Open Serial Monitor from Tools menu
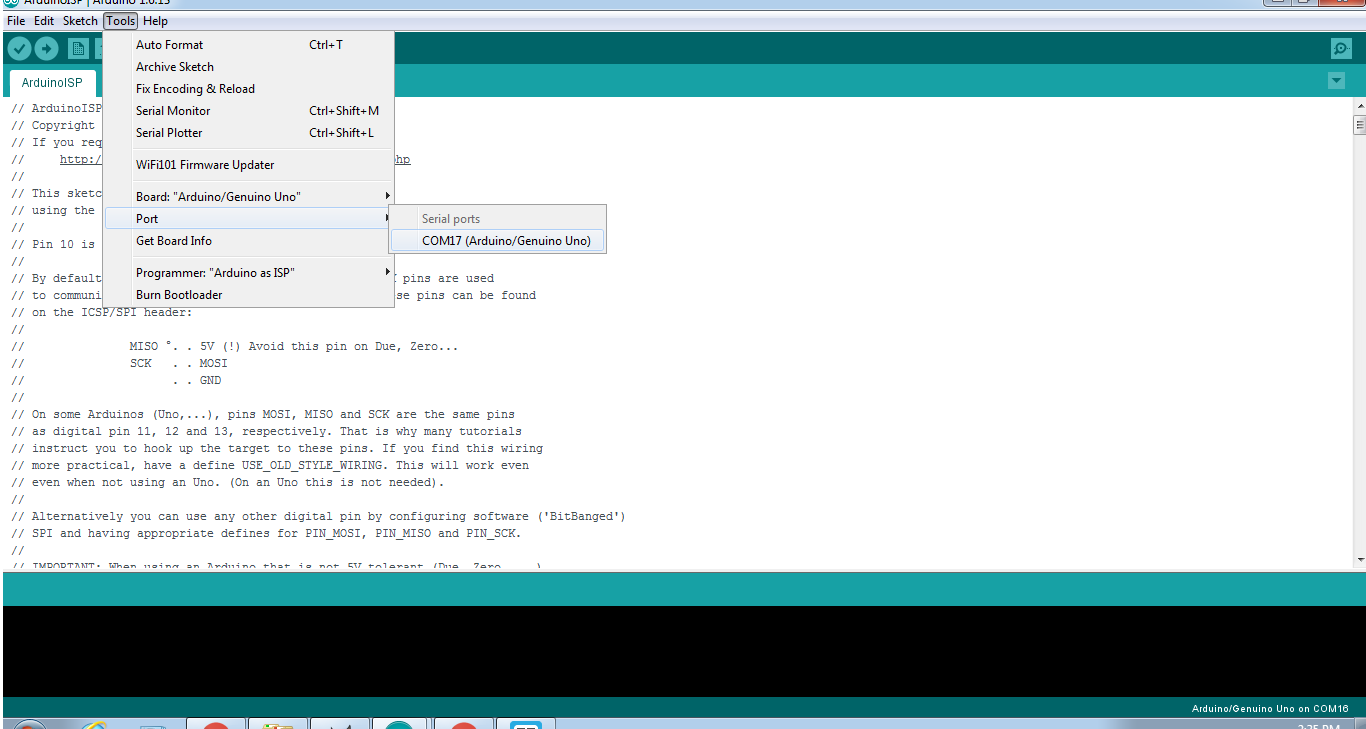1366x729 pixels. 249,111
